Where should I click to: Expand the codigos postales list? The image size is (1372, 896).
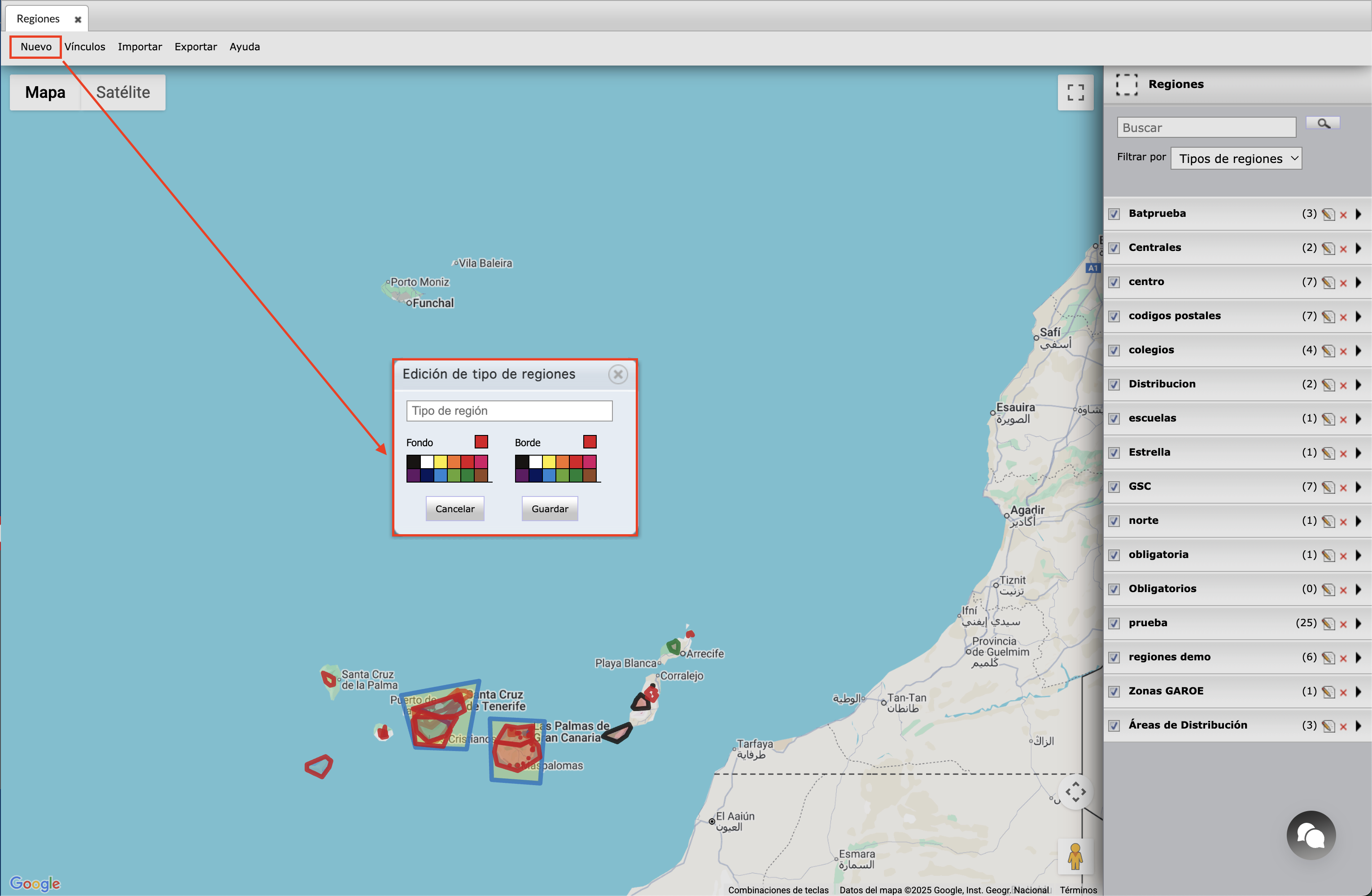pos(1358,316)
